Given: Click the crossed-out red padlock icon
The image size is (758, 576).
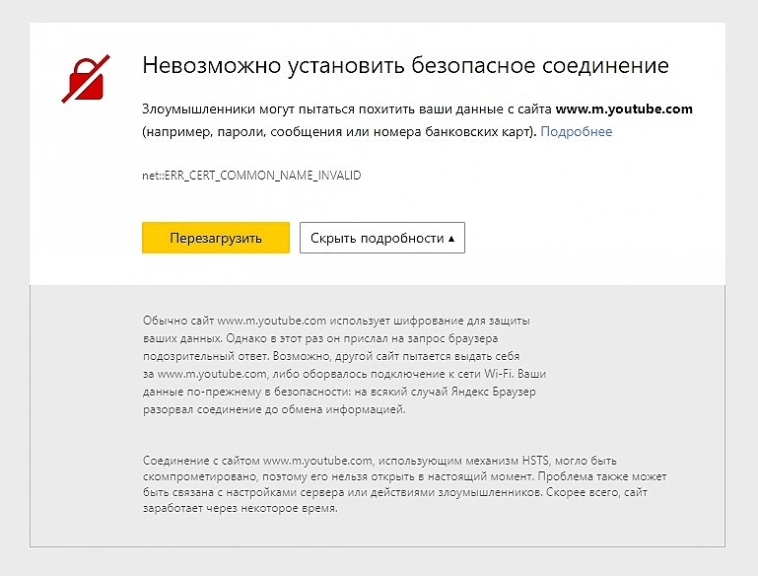Looking at the screenshot, I should pyautogui.click(x=86, y=79).
